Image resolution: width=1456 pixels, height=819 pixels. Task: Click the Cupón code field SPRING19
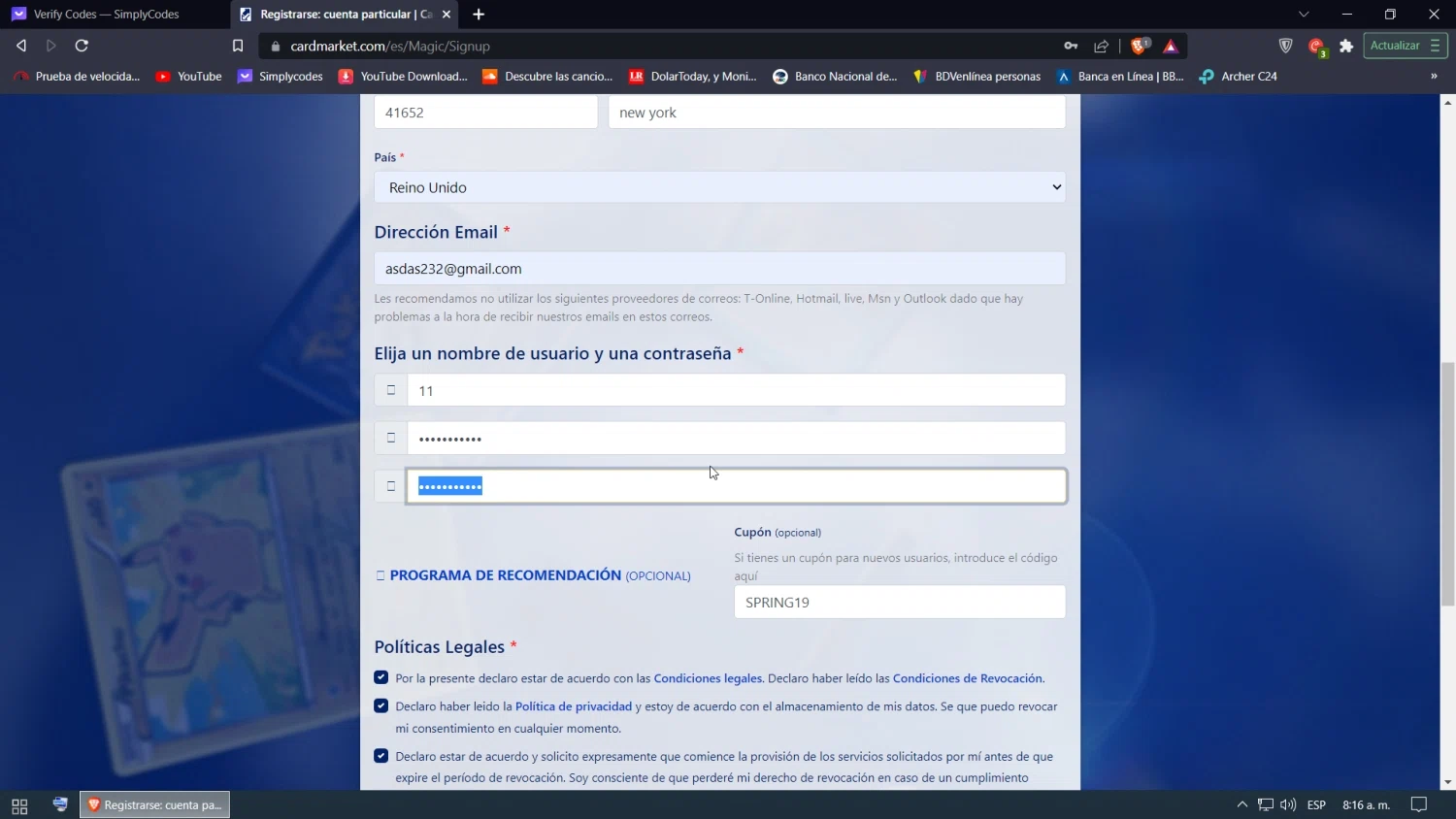coord(900,602)
